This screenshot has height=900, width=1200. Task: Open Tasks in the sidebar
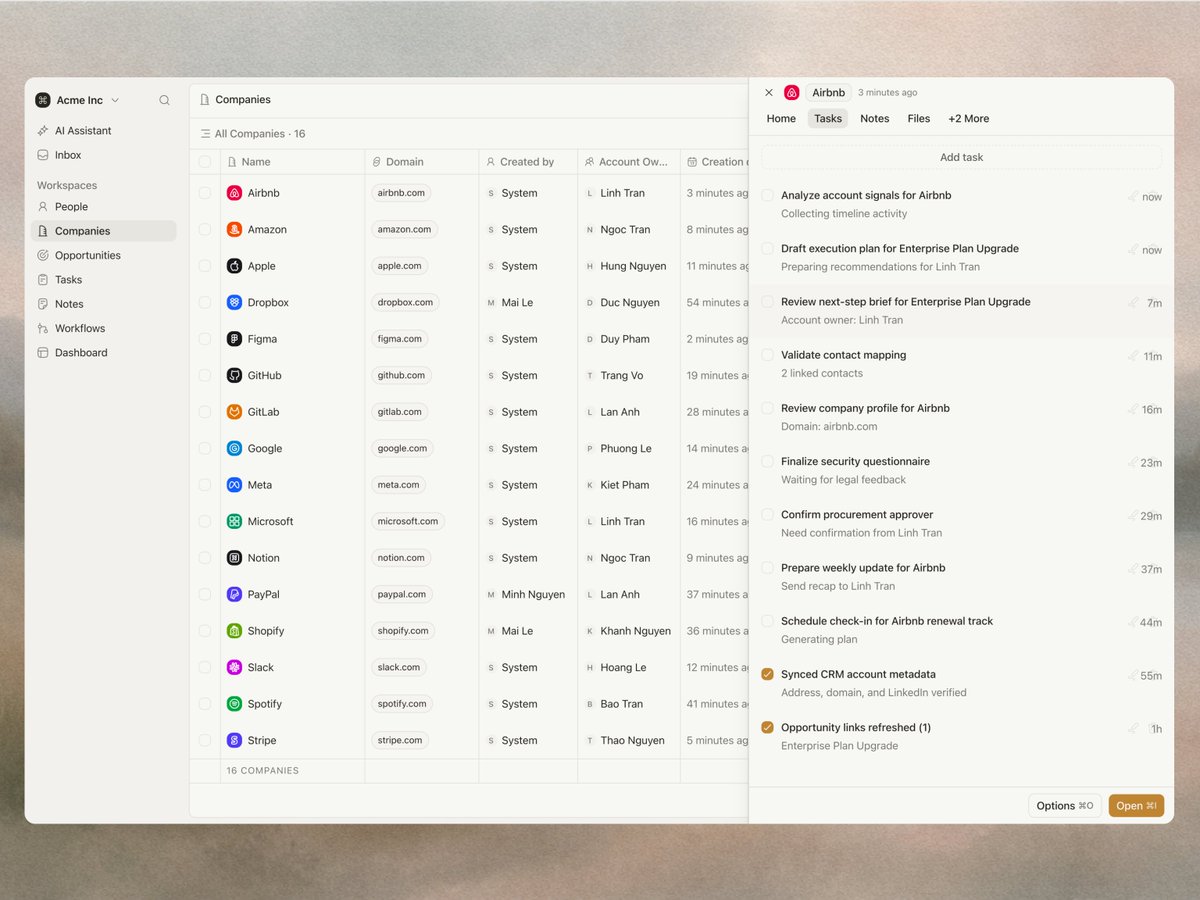click(x=103, y=280)
